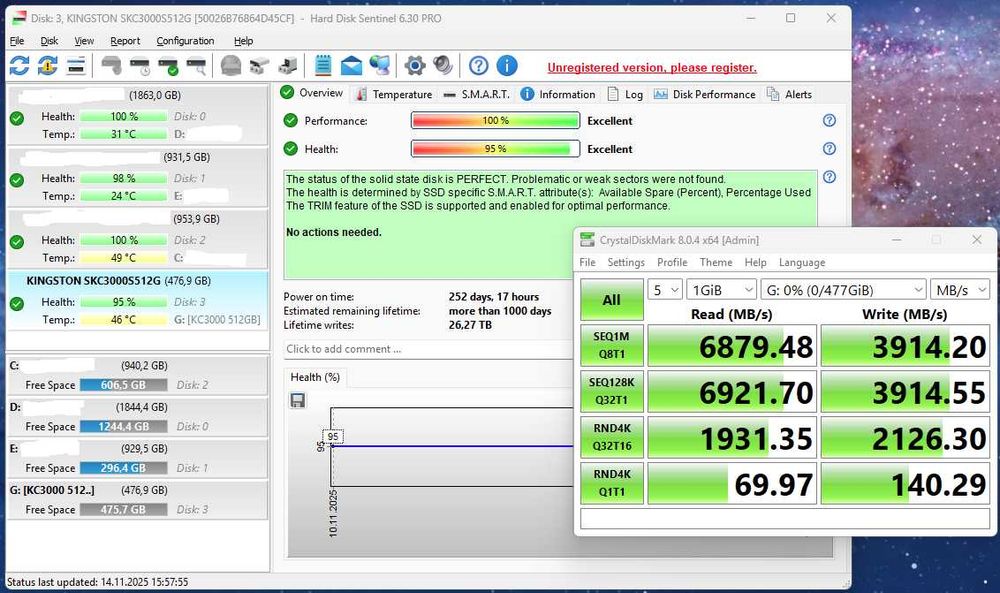Open the Profile menu in CrystalDiskMark

pos(672,262)
